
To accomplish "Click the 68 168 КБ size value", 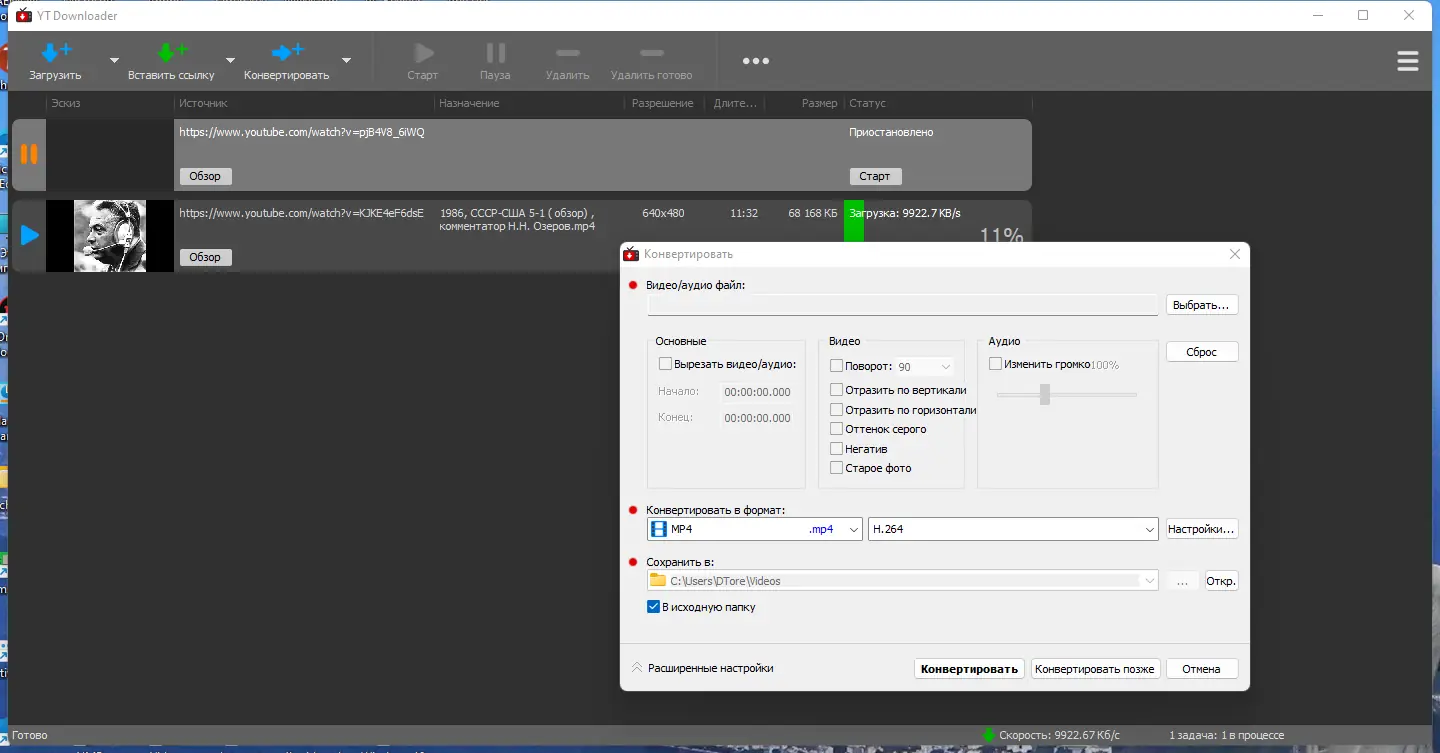I will click(x=812, y=213).
